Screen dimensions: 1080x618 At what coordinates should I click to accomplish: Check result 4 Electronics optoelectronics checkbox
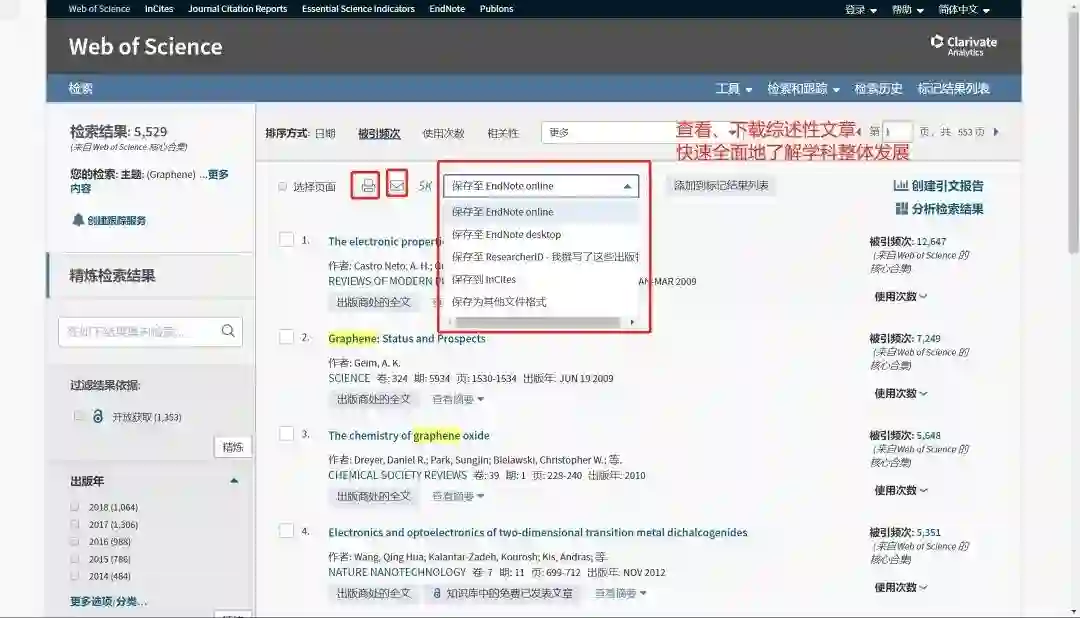(x=286, y=531)
